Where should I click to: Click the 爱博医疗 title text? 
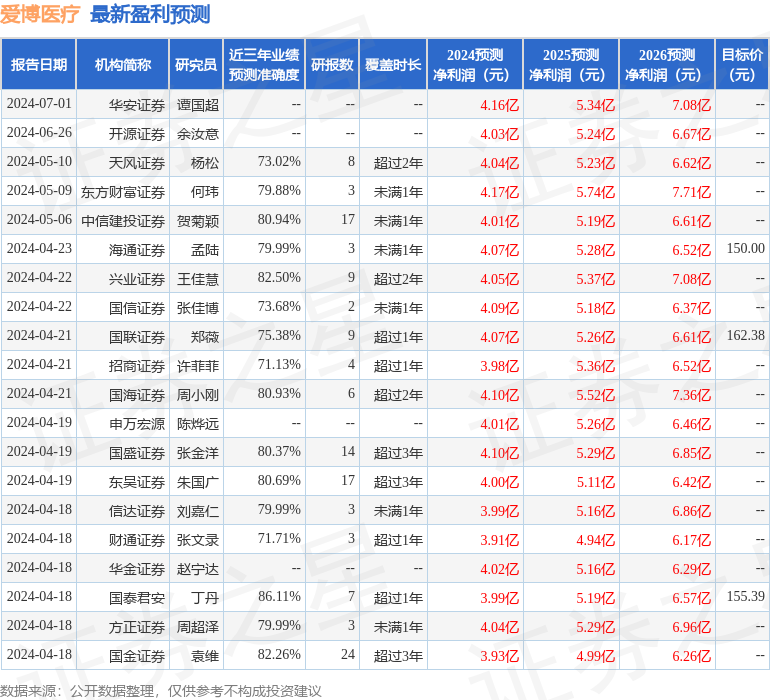point(40,14)
